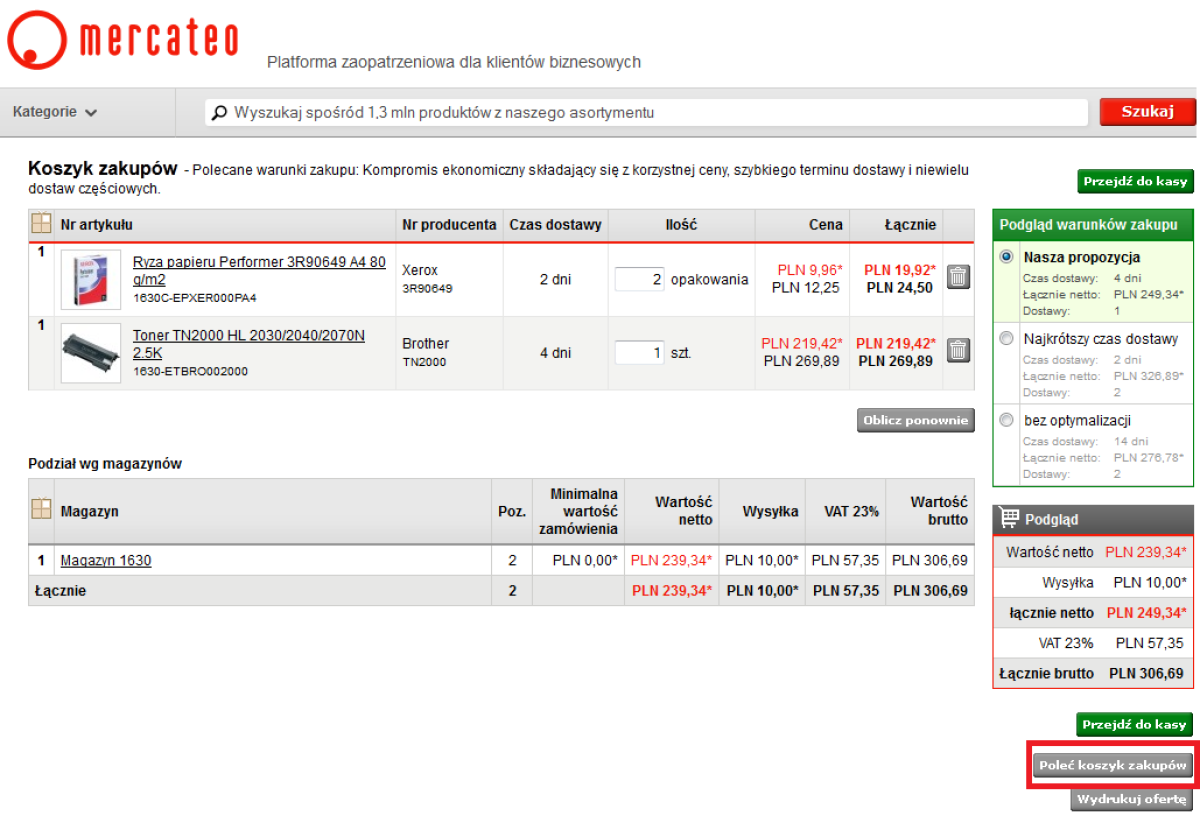Click the search magnifier icon

point(219,112)
